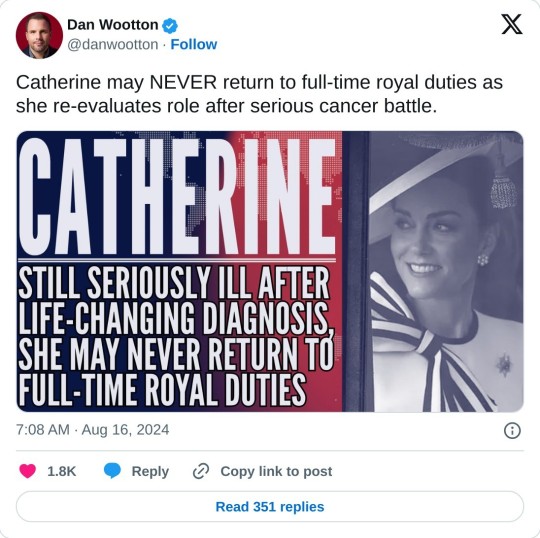540x538 pixels.
Task: Open Dan Wootton's profile avatar
Action: click(x=39, y=35)
